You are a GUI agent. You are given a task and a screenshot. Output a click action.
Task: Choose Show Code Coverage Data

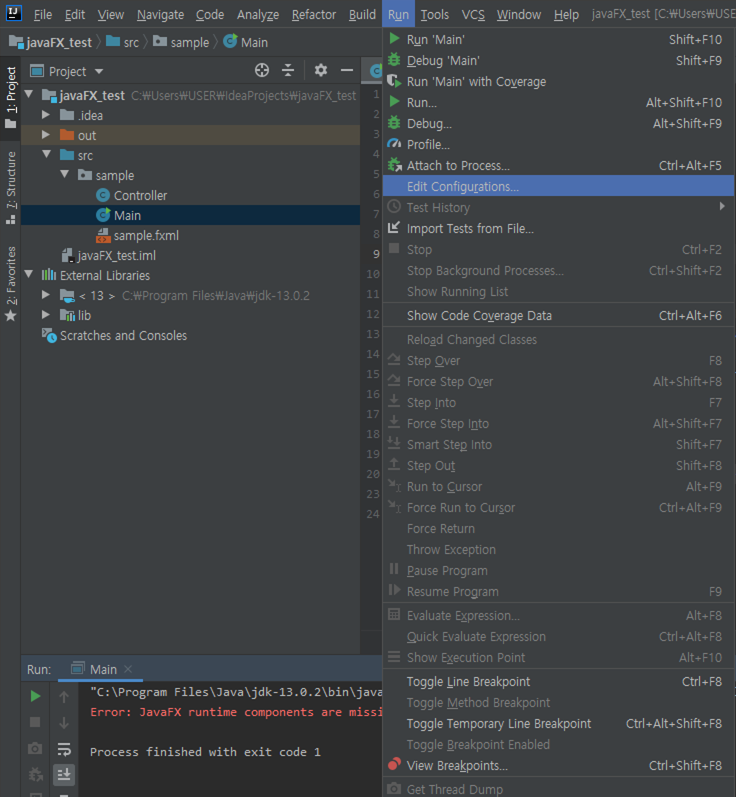[558, 316]
